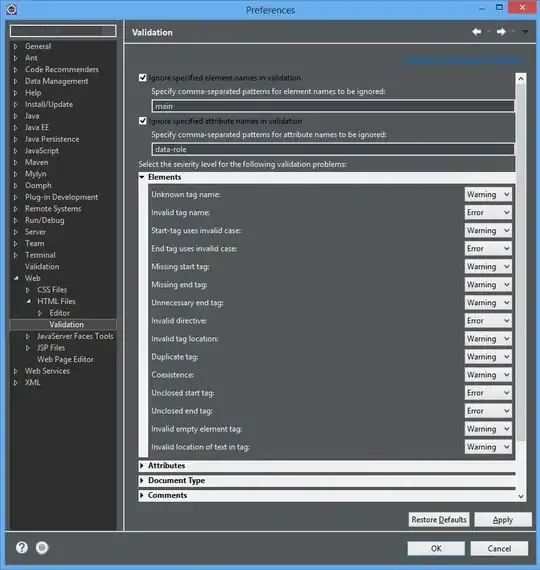Image resolution: width=540 pixels, height=570 pixels.
Task: Click the Eclipse icon in title bar
Action: pos(12,9)
